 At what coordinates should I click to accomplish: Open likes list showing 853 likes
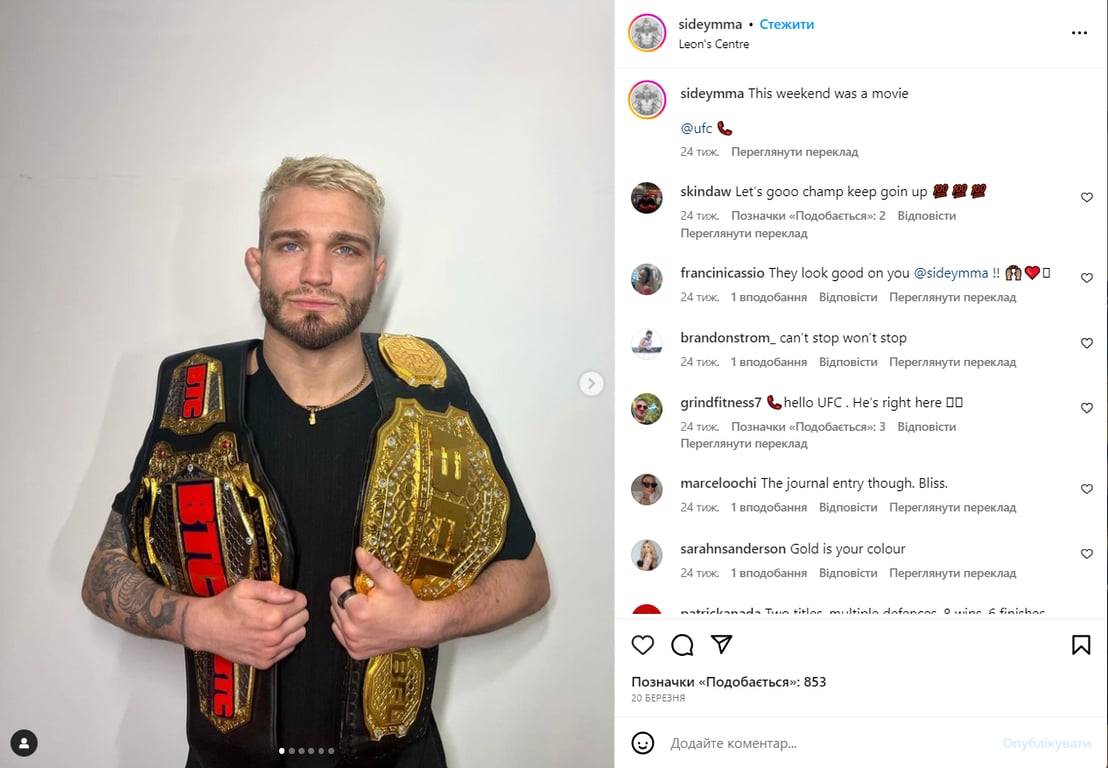pos(729,682)
